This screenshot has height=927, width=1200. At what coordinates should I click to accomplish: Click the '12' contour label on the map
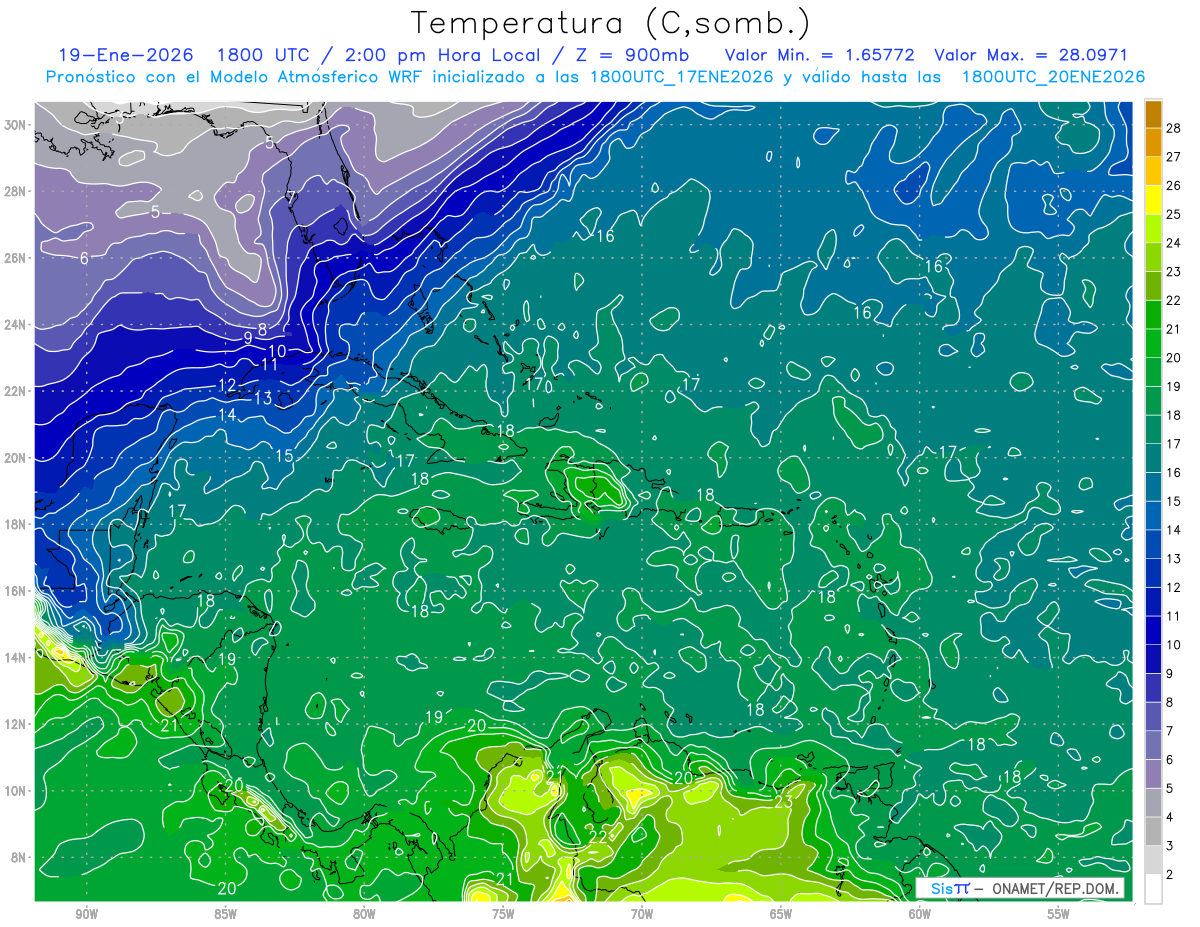(x=227, y=385)
